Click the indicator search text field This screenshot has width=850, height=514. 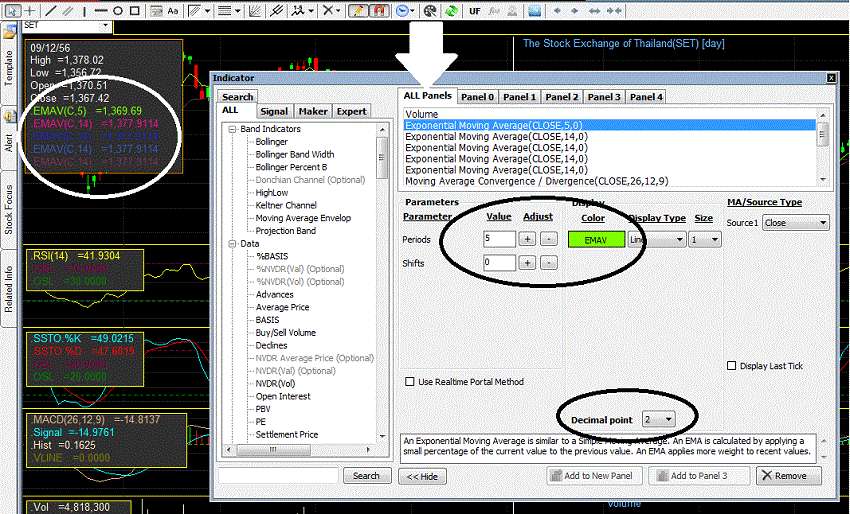coord(278,476)
